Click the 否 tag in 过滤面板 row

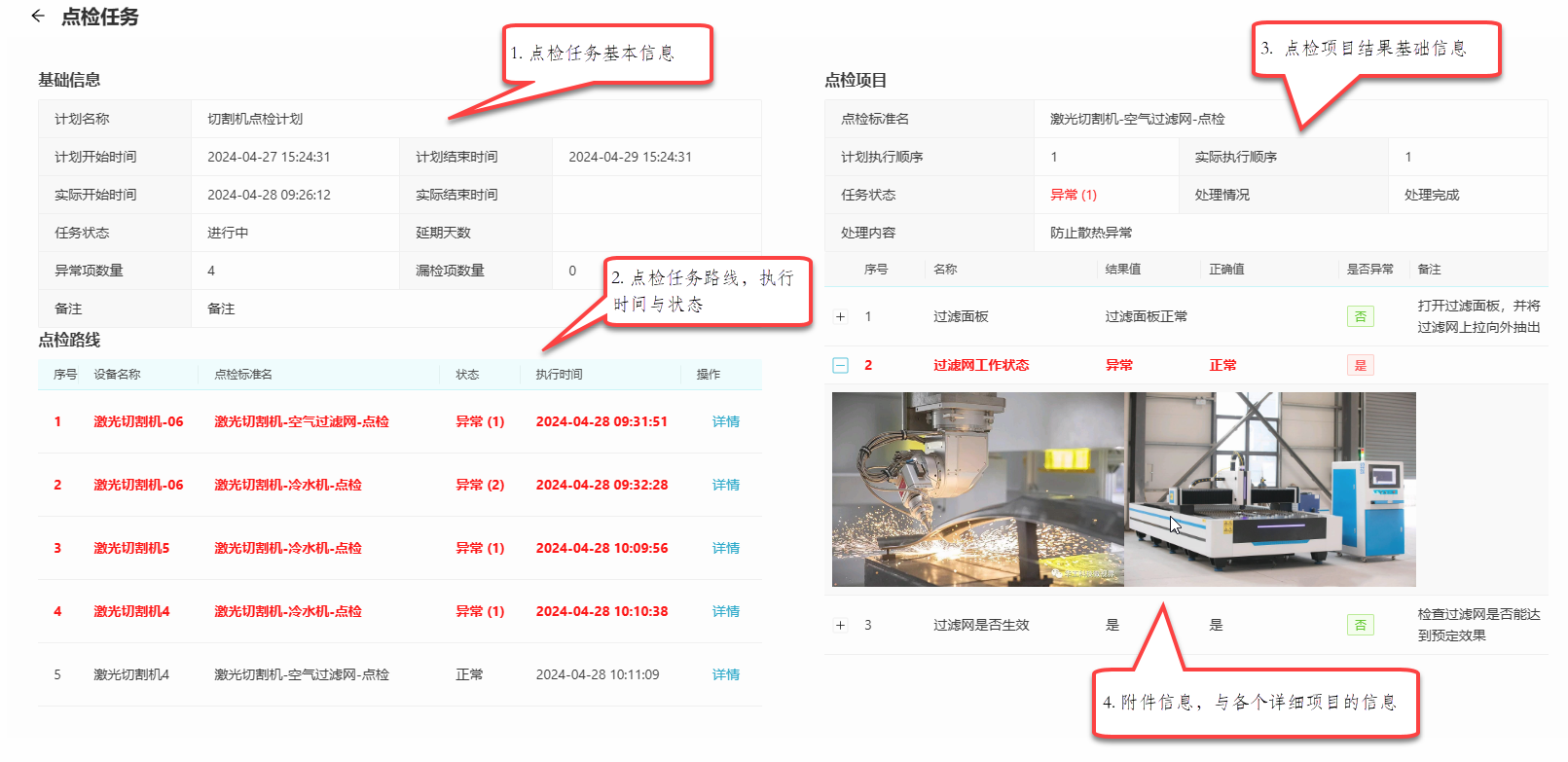pos(1361,316)
